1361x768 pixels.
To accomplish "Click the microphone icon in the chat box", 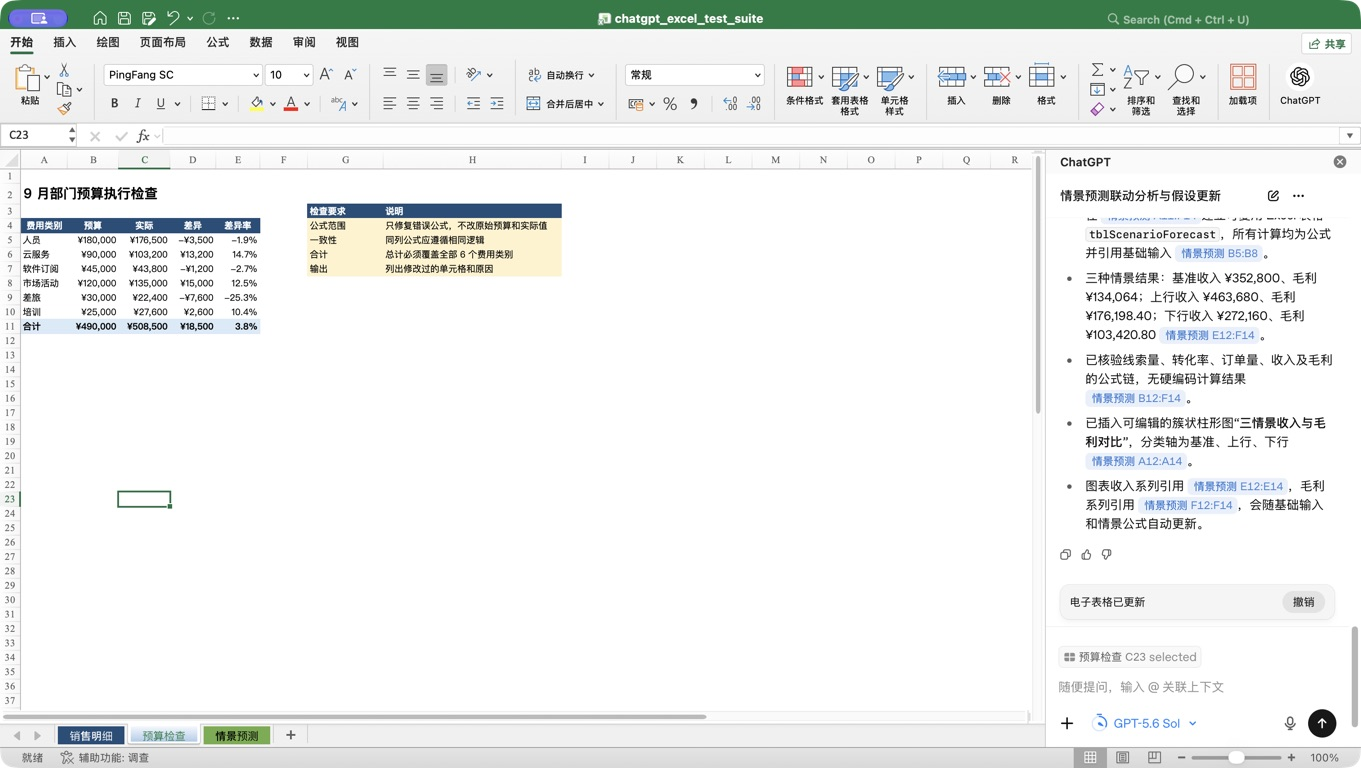I will coord(1289,723).
